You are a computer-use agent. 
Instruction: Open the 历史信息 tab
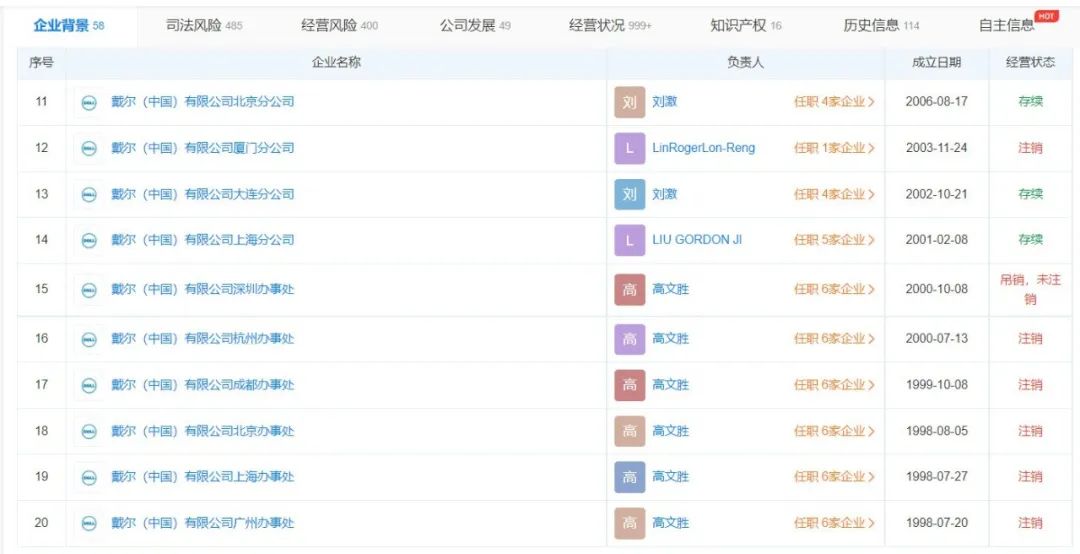click(881, 26)
